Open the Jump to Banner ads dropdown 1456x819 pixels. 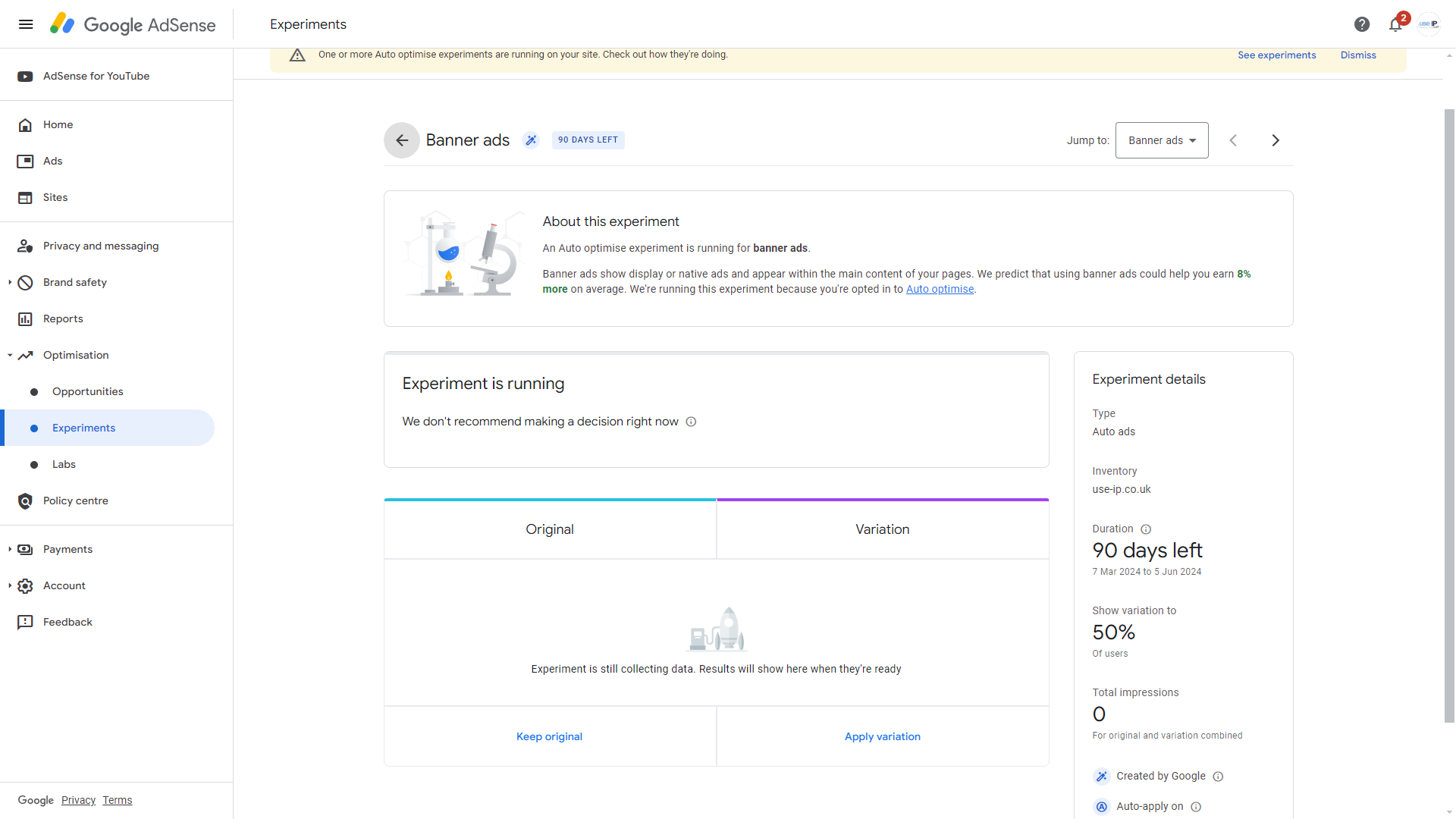(1162, 140)
